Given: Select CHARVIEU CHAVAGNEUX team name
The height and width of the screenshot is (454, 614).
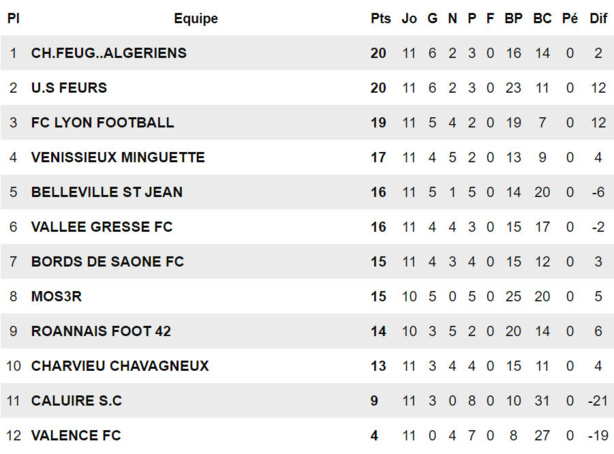Looking at the screenshot, I should [119, 366].
